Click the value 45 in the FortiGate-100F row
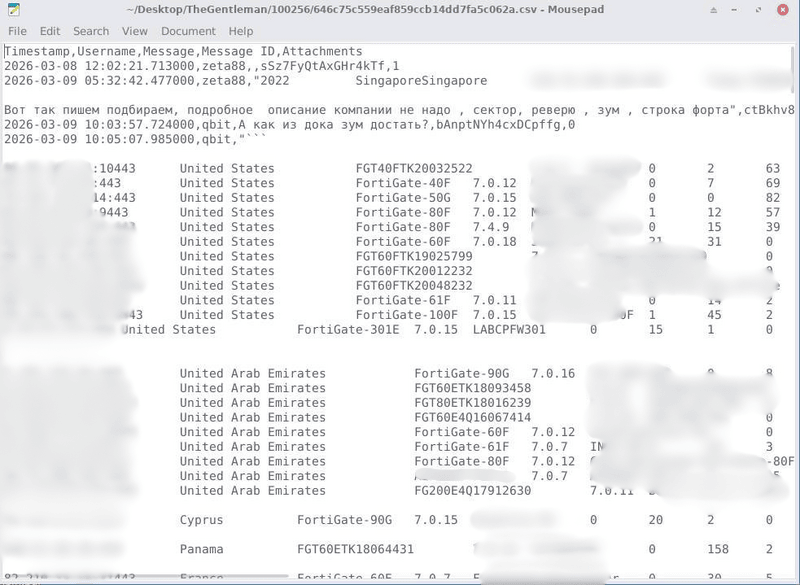This screenshot has height=585, width=800. 714,315
